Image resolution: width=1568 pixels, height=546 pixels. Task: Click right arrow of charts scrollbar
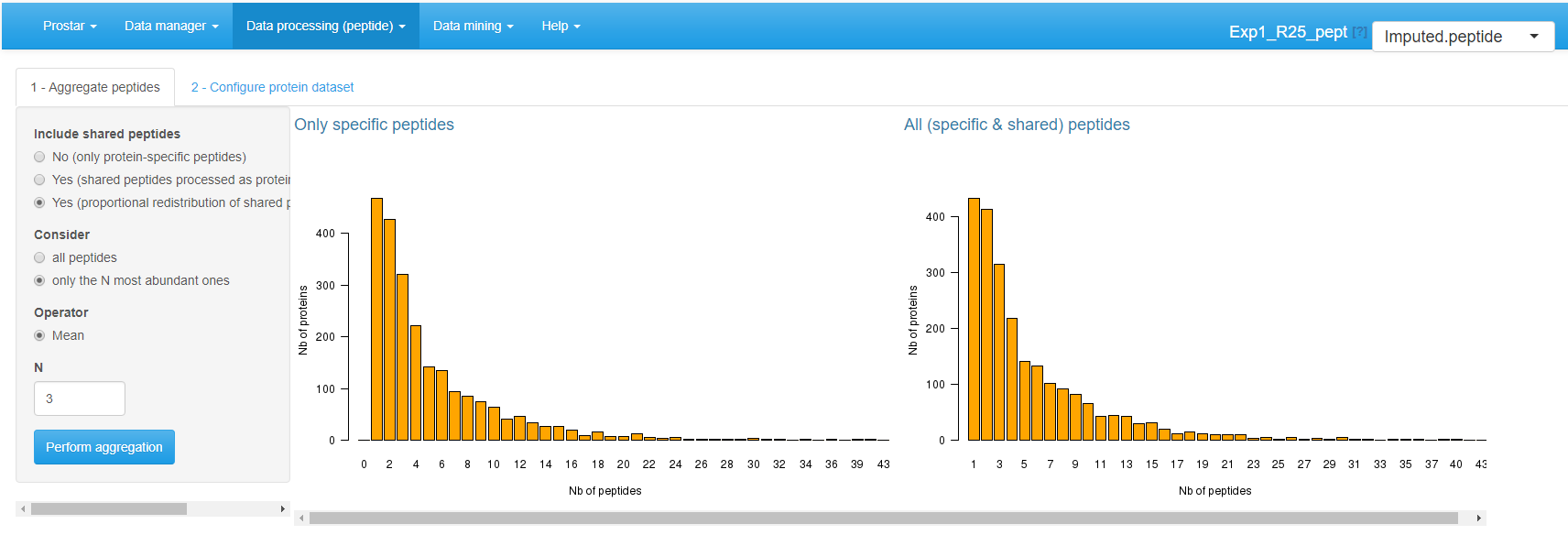tap(1478, 519)
